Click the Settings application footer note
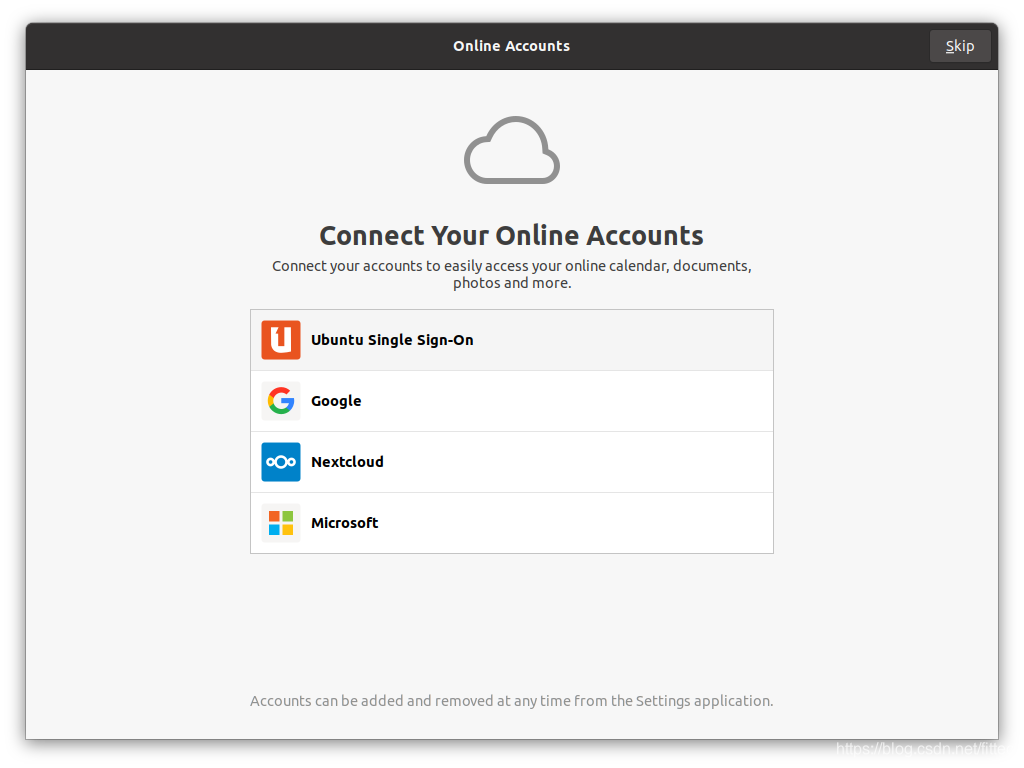 click(x=511, y=701)
